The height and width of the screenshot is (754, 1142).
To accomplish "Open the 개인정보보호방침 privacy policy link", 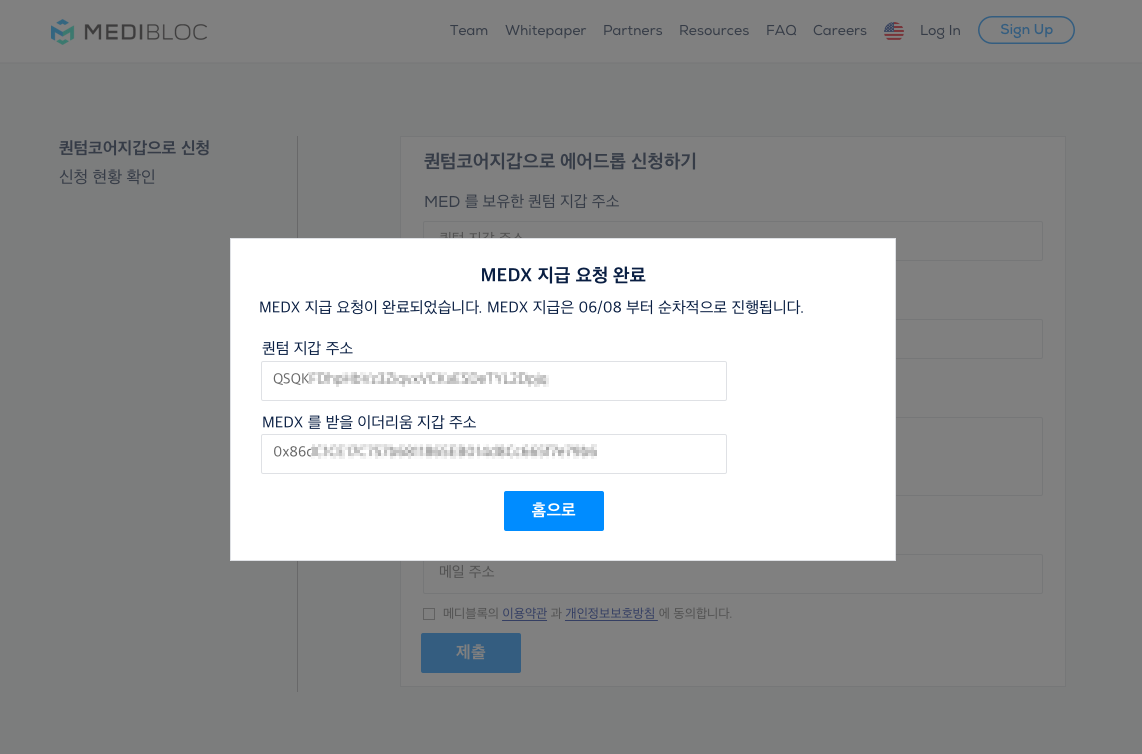I will point(610,612).
